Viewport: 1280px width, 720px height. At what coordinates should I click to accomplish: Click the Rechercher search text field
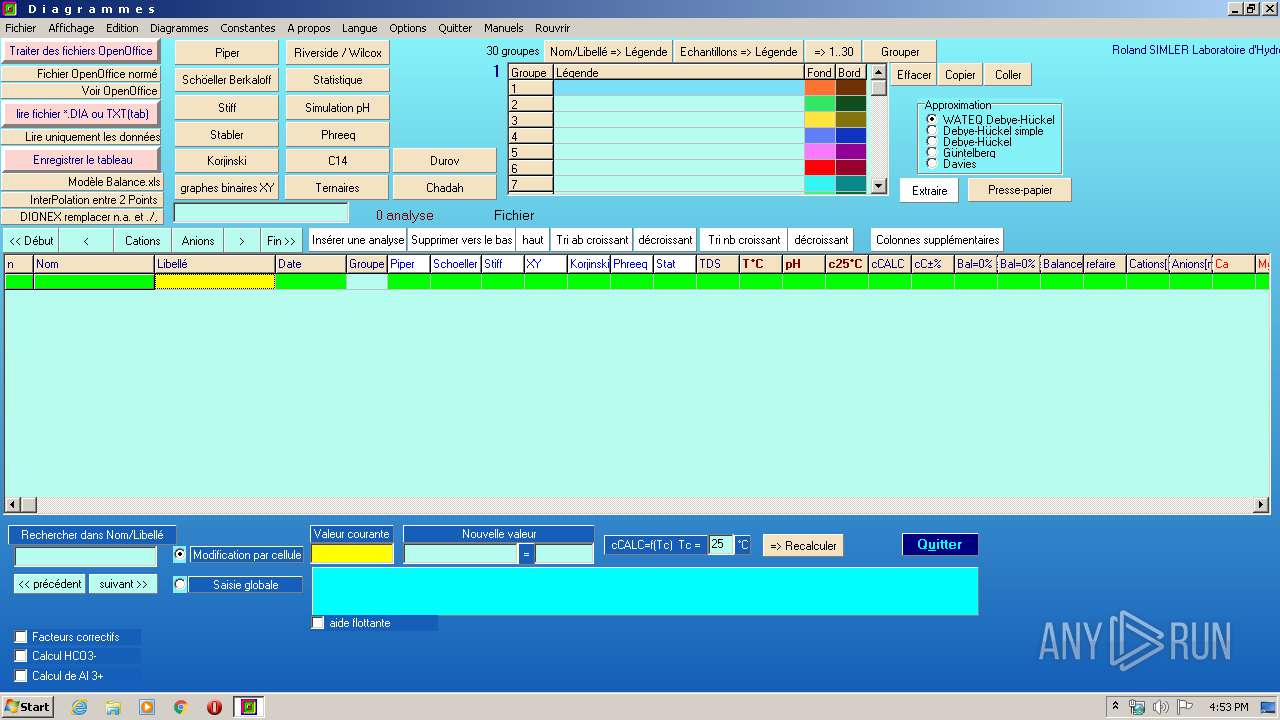click(86, 557)
